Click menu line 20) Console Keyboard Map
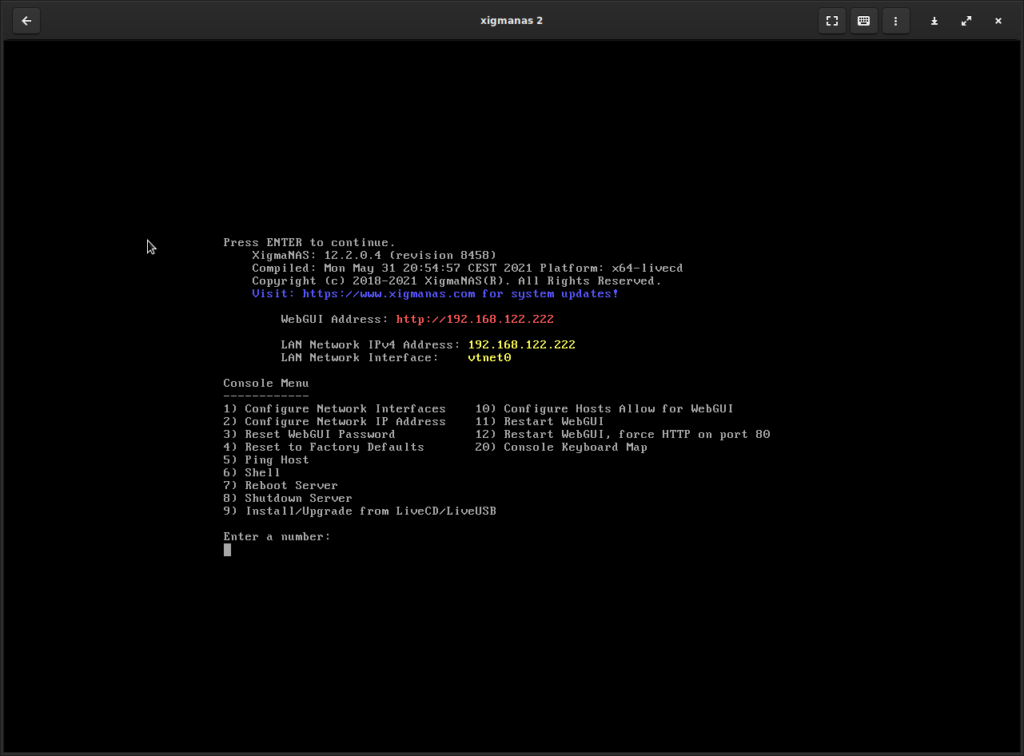The image size is (1024, 756). (561, 447)
